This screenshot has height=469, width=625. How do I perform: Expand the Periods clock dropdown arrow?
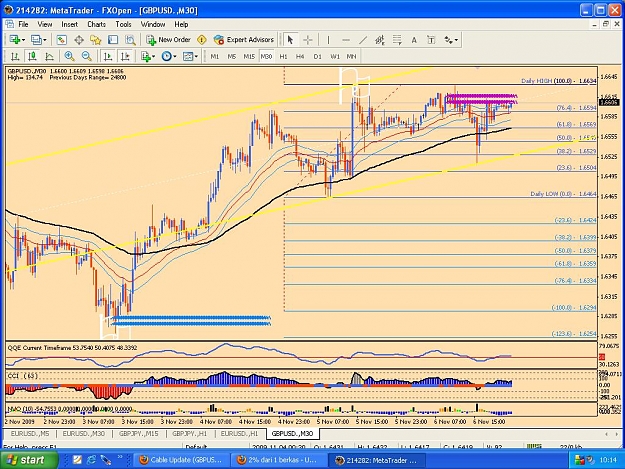[175, 57]
